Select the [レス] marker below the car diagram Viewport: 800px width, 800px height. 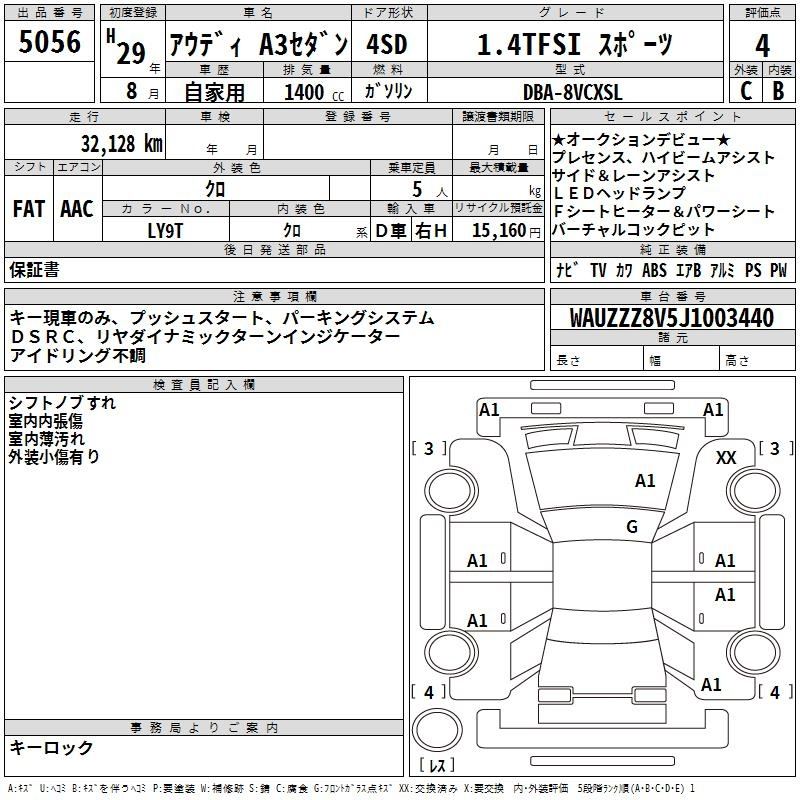click(x=437, y=766)
